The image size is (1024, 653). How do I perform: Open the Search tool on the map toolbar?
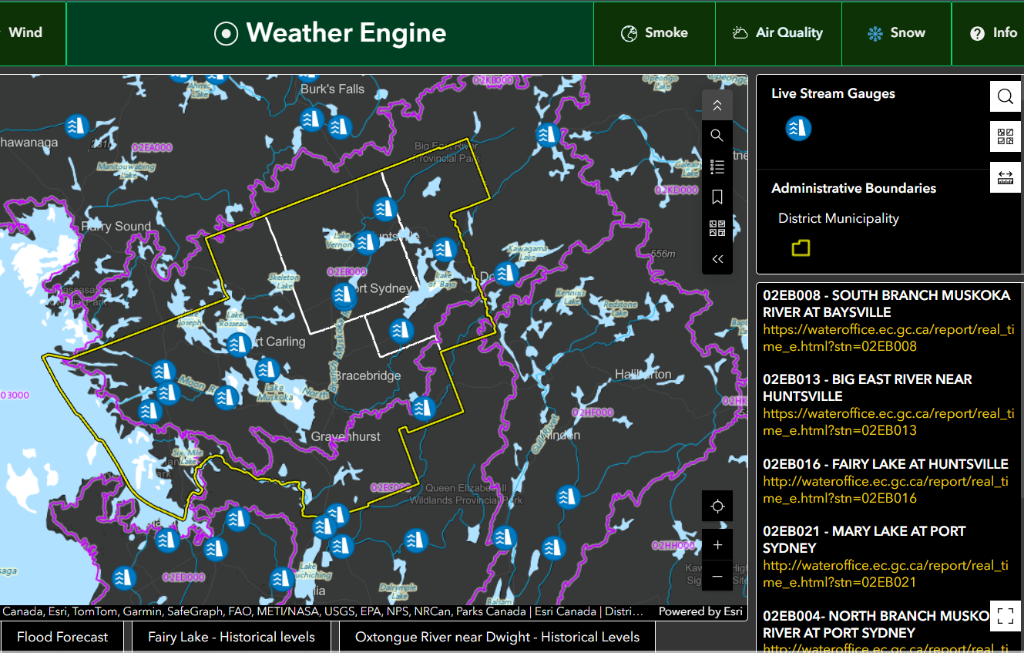717,135
